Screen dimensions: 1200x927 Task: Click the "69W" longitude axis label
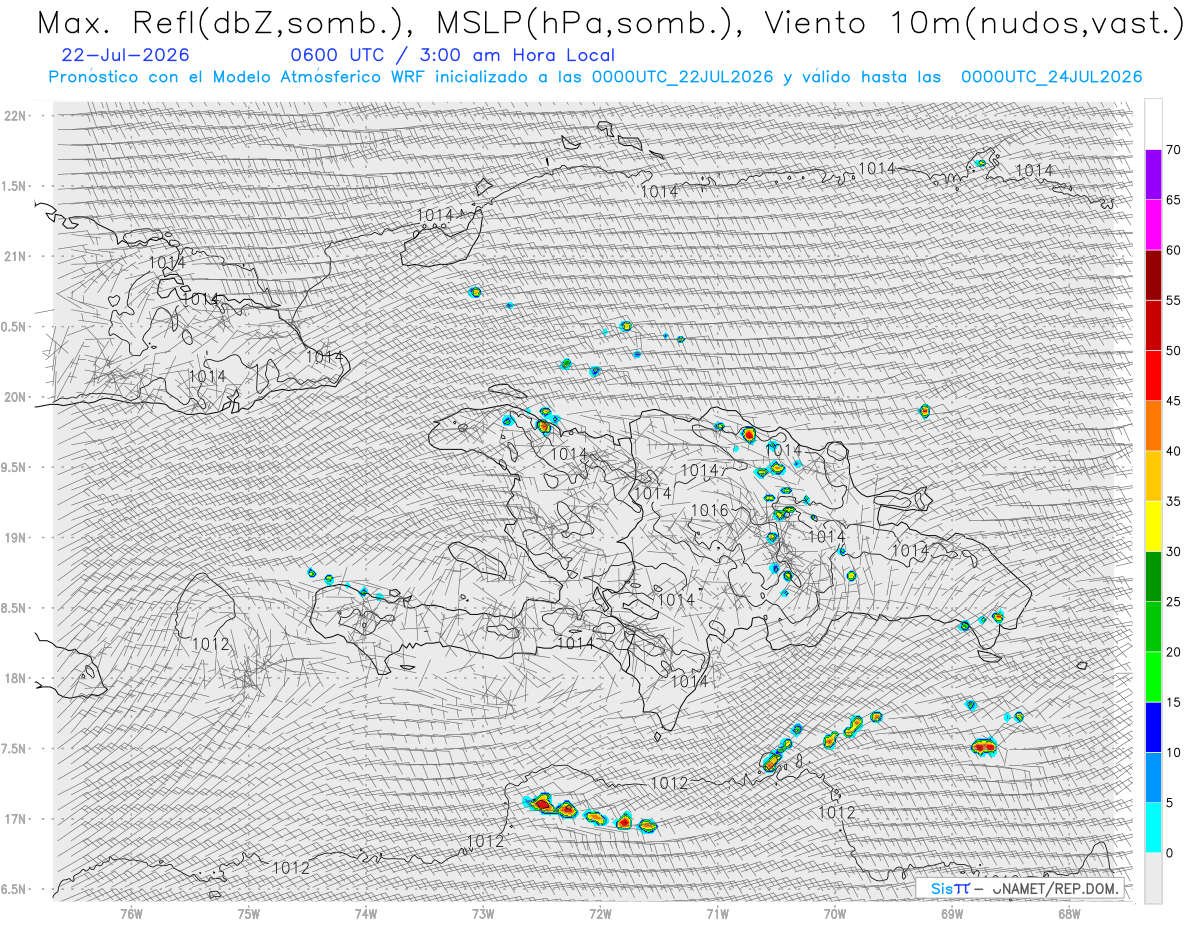[951, 913]
